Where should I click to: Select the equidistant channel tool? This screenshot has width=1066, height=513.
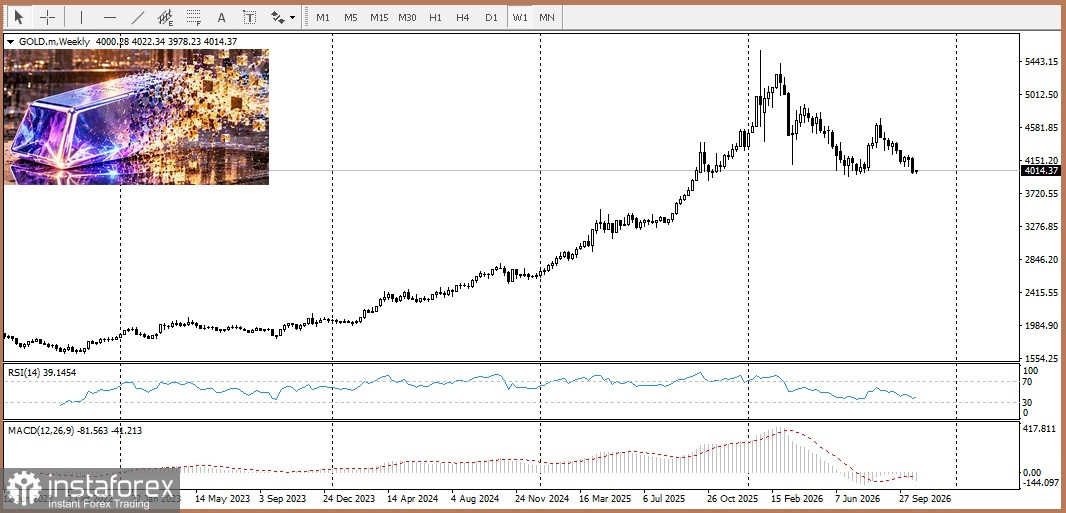[x=165, y=18]
